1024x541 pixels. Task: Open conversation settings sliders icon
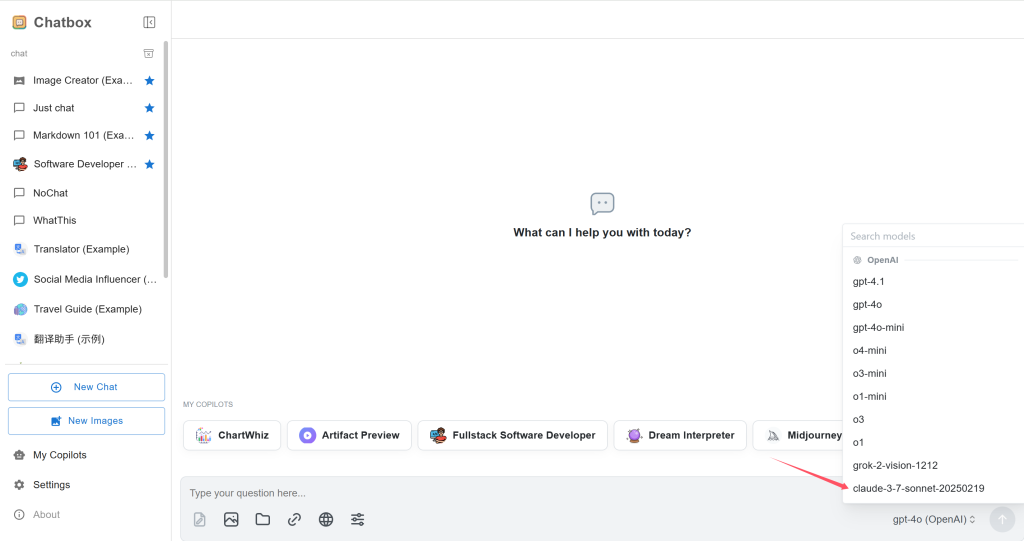(x=357, y=519)
